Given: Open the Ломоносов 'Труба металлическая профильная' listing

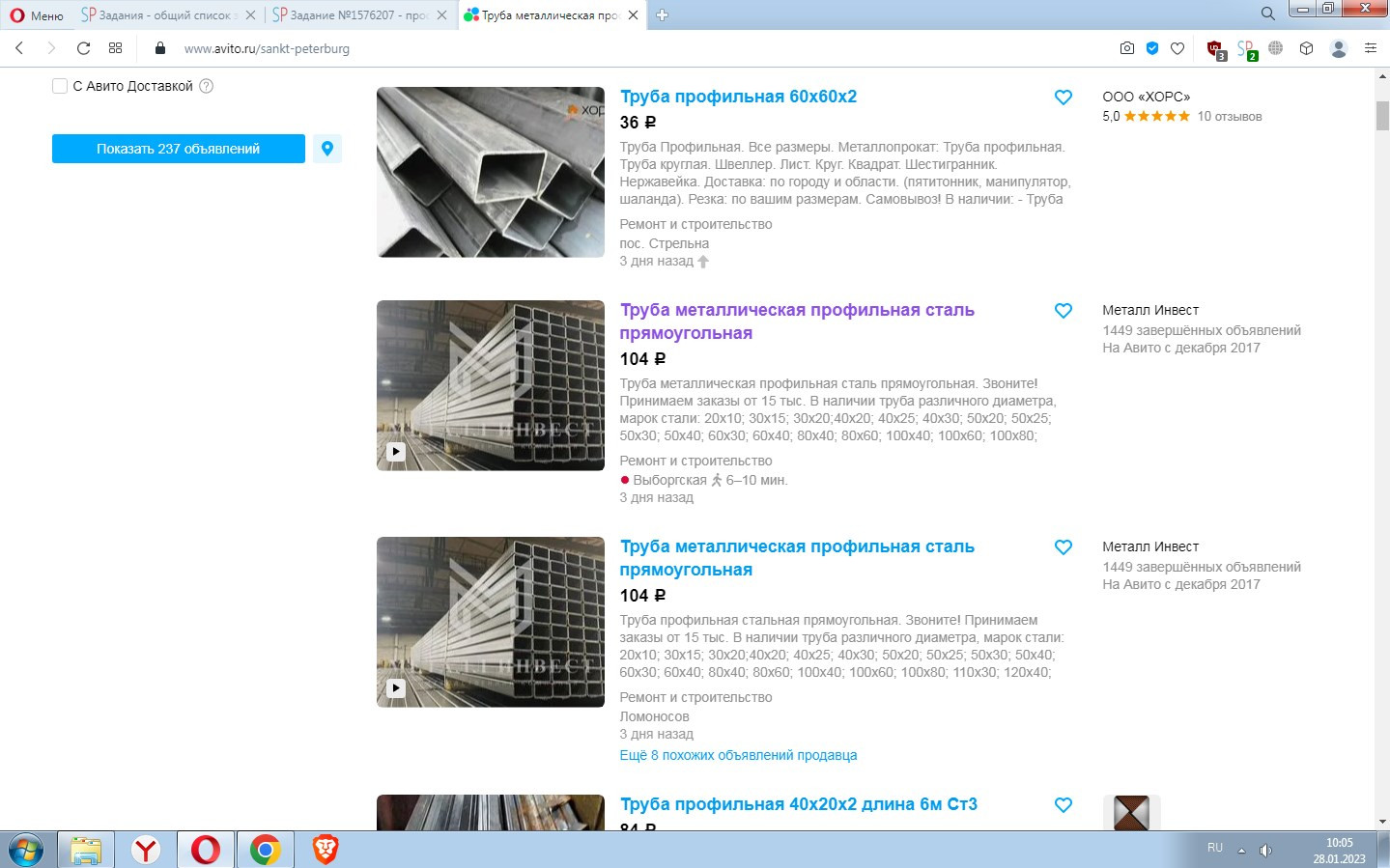Looking at the screenshot, I should [x=797, y=558].
